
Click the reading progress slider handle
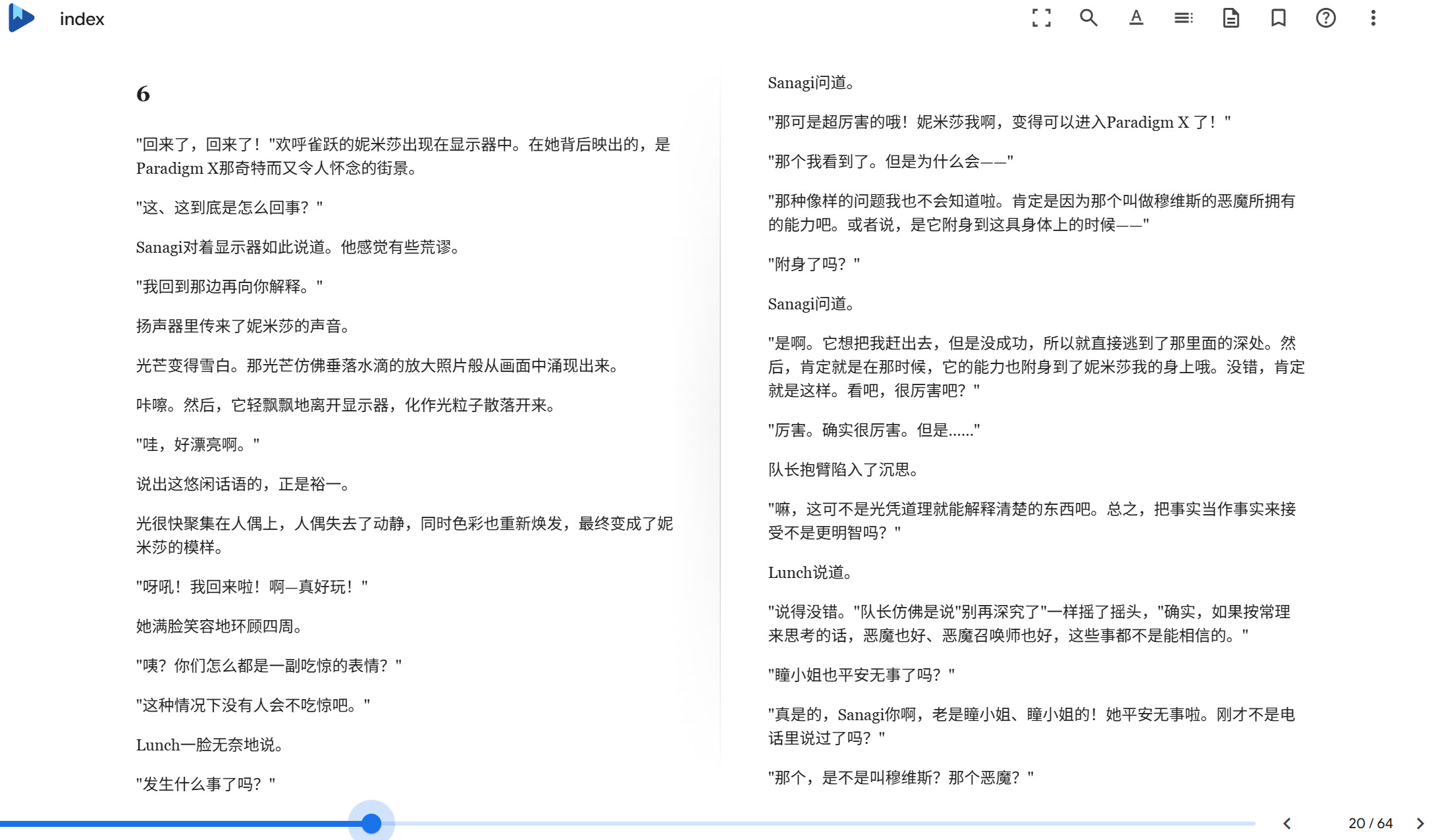(x=371, y=823)
